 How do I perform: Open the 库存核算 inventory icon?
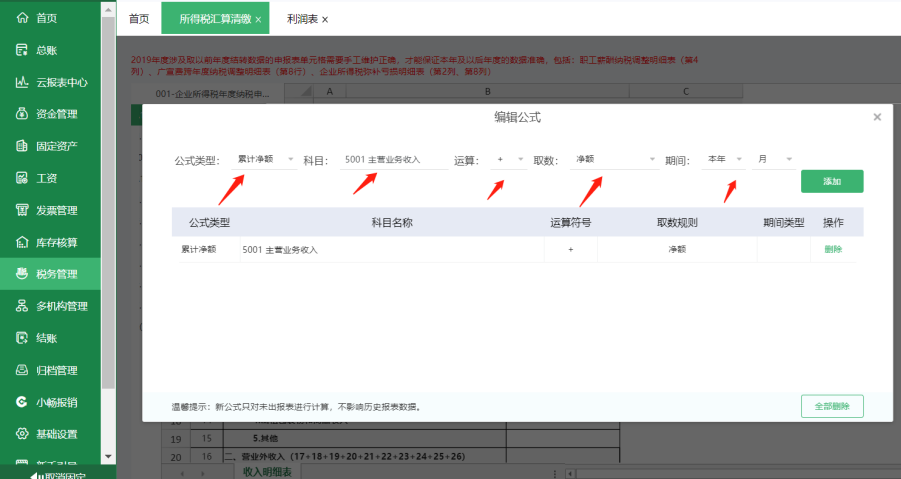21,242
